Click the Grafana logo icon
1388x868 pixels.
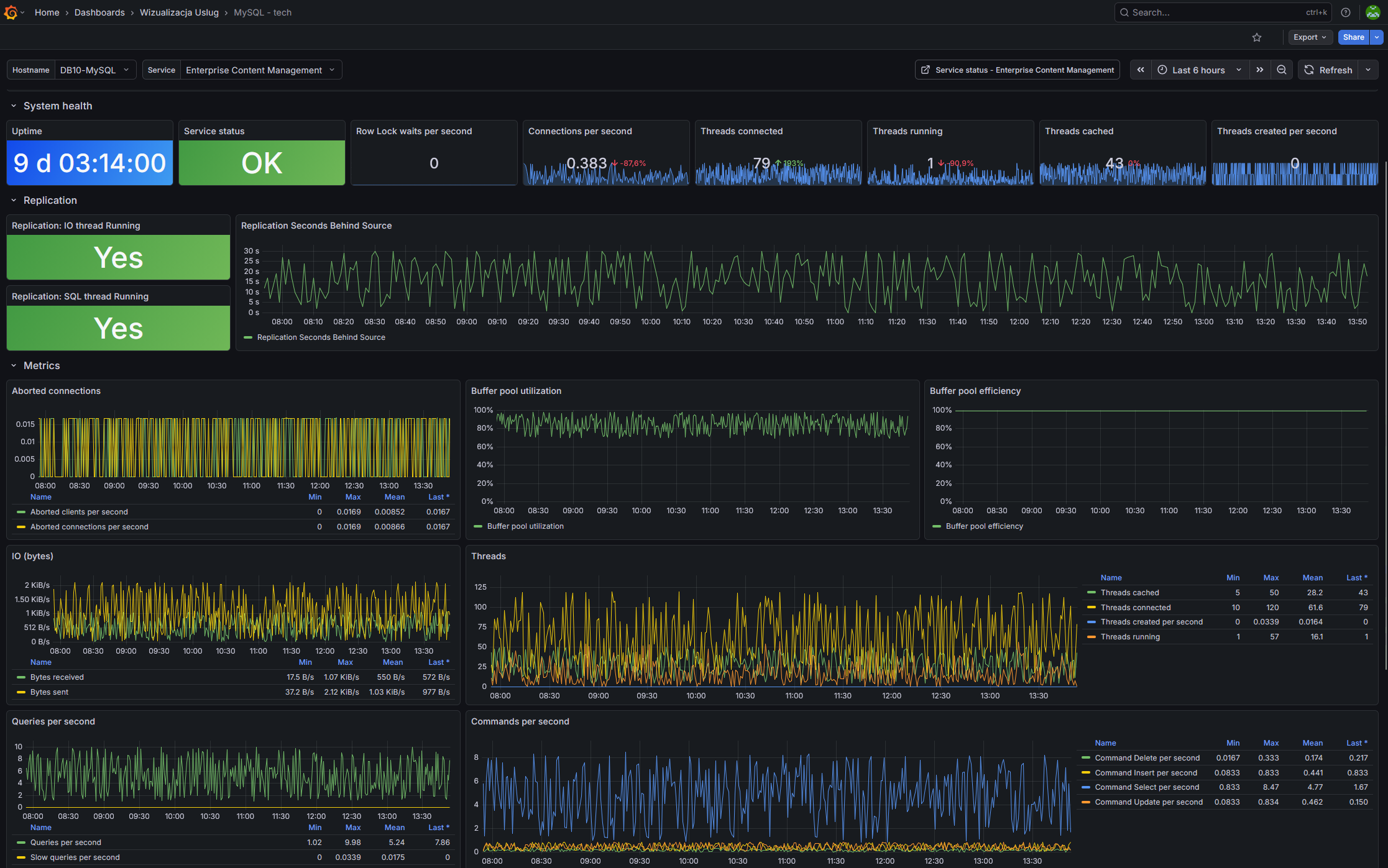11,12
